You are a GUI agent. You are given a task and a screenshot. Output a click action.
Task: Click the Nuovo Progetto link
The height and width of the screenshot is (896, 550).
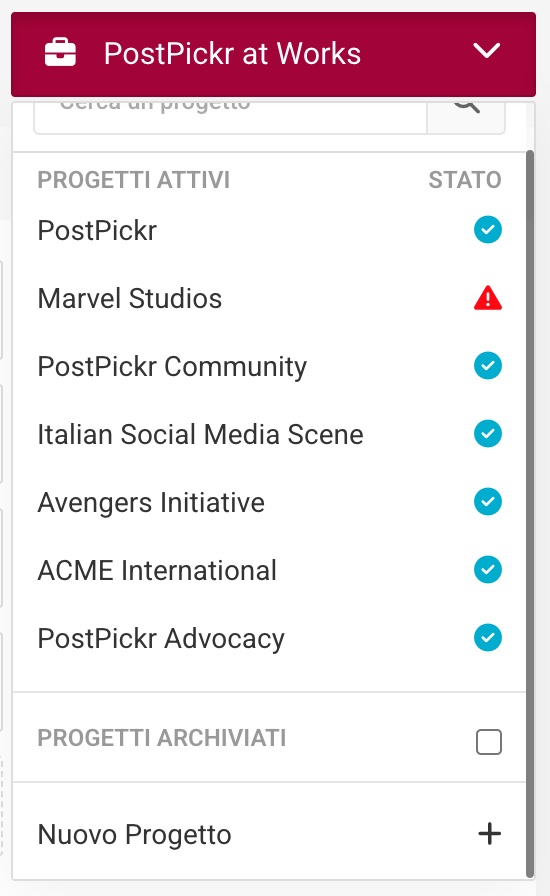[x=134, y=834]
